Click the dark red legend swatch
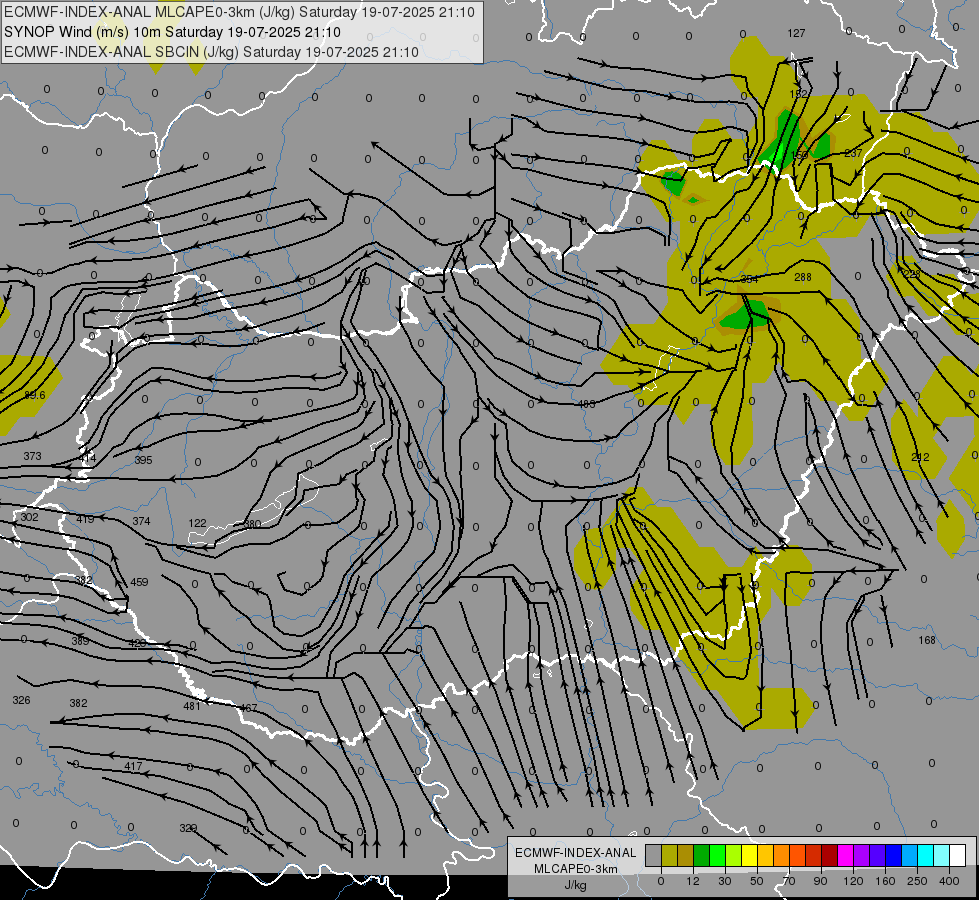The width and height of the screenshot is (979, 900). [x=830, y=856]
